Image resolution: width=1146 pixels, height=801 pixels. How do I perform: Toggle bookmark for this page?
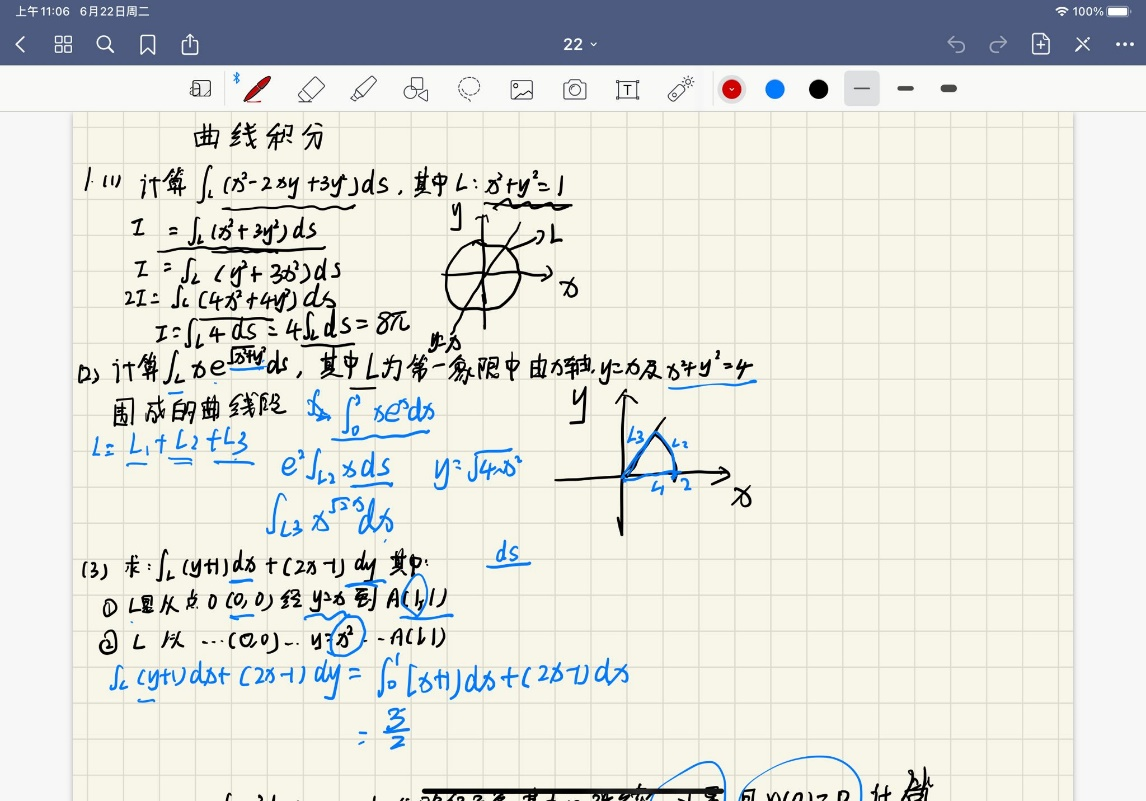[148, 44]
